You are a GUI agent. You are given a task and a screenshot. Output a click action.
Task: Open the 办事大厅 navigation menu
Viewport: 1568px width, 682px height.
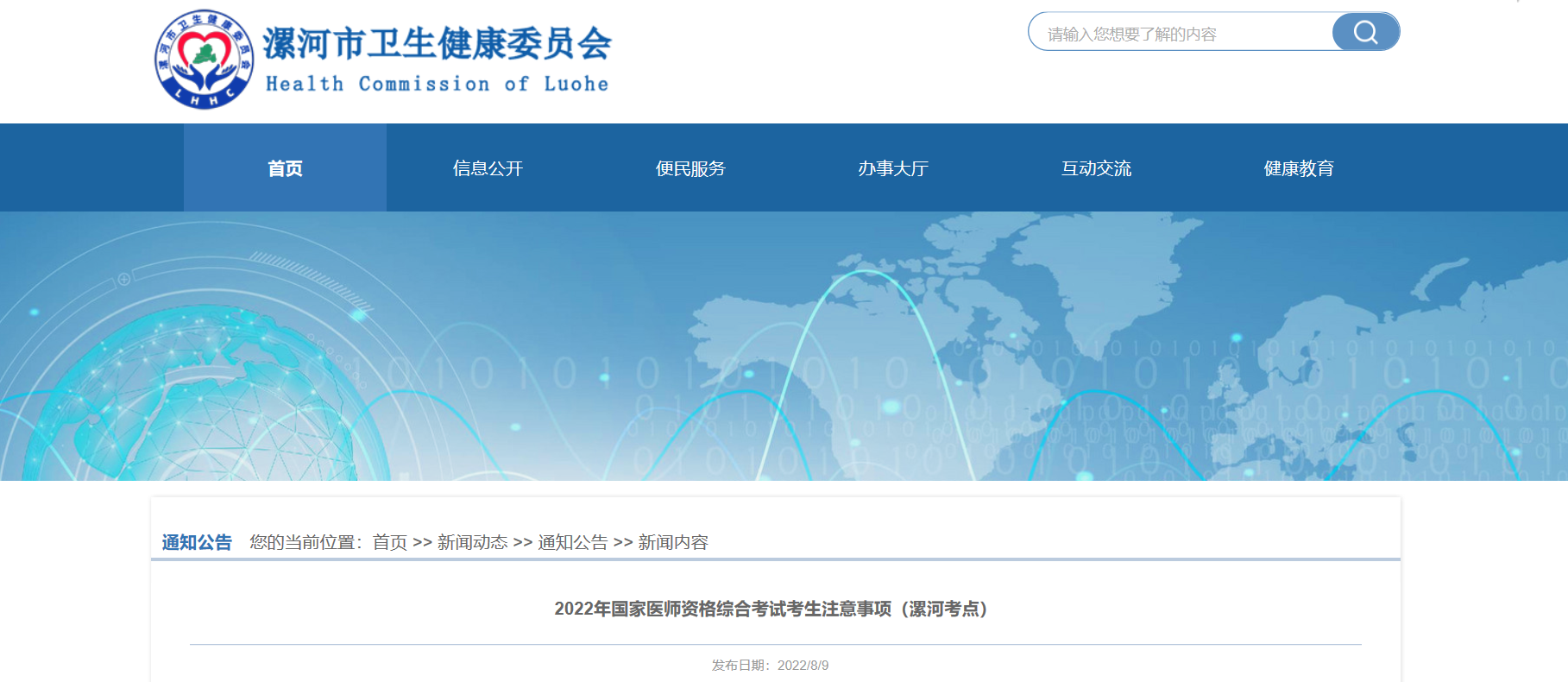point(893,167)
